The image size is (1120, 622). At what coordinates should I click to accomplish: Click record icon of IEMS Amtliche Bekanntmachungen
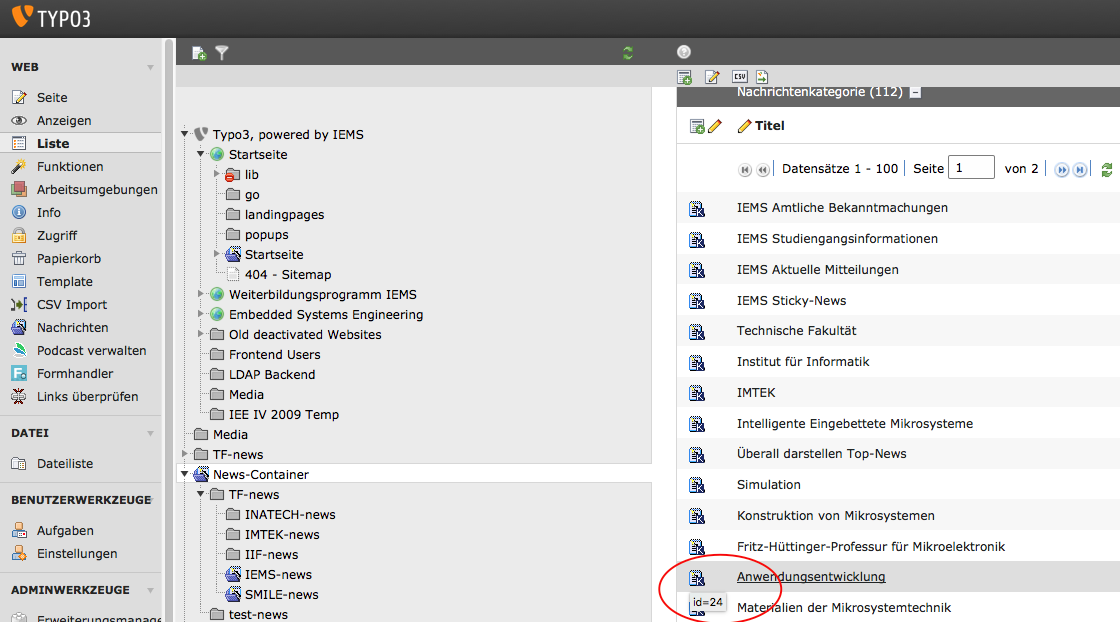(x=697, y=209)
